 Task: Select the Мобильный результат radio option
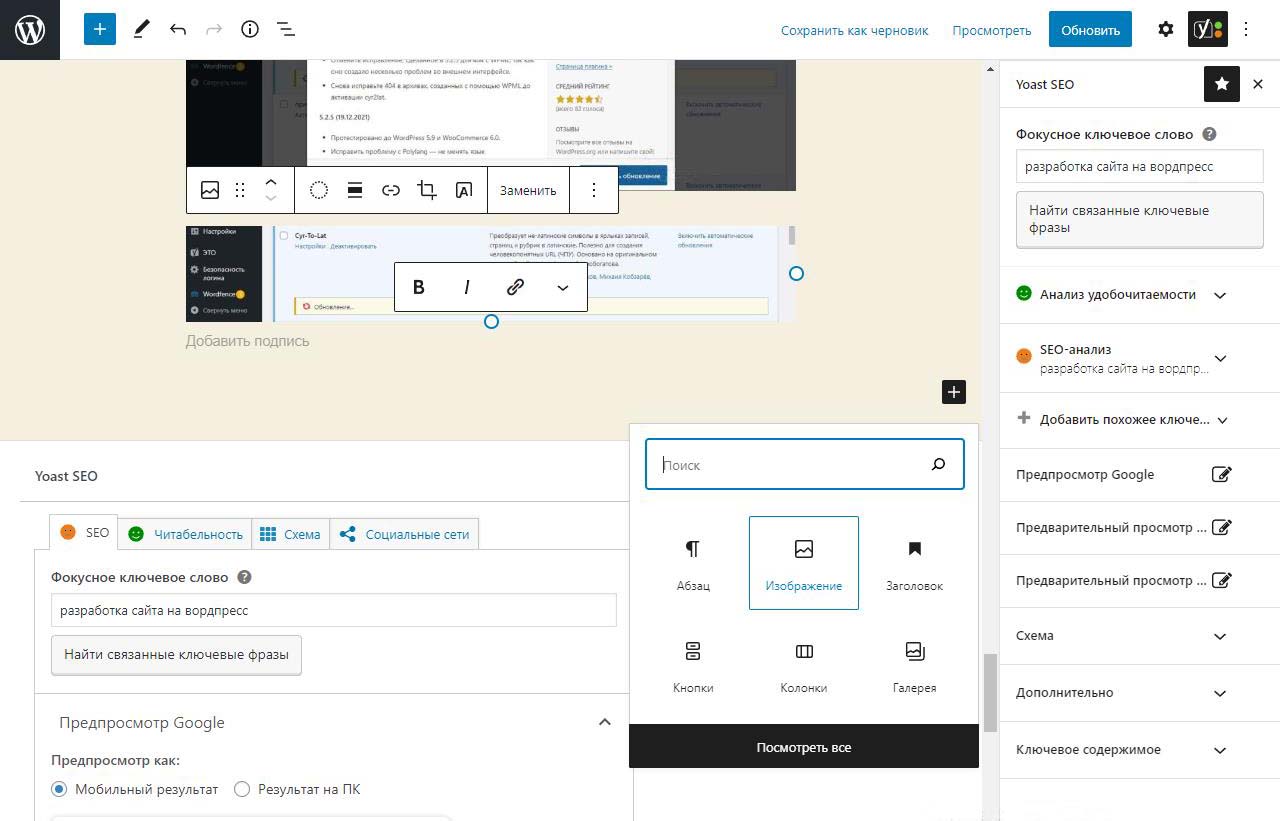tap(59, 789)
